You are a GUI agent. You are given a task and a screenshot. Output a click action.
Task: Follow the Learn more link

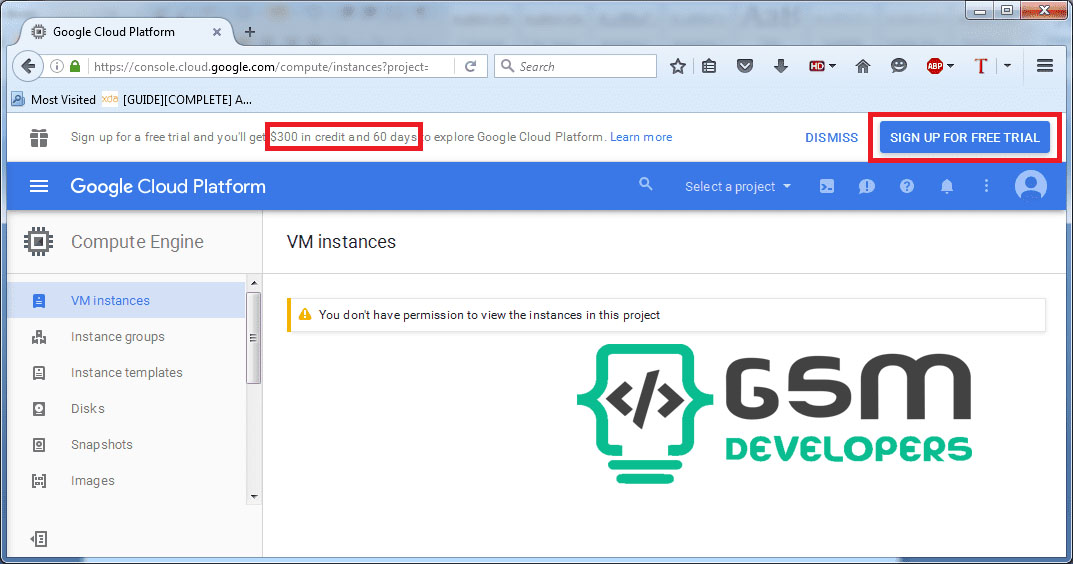click(641, 137)
